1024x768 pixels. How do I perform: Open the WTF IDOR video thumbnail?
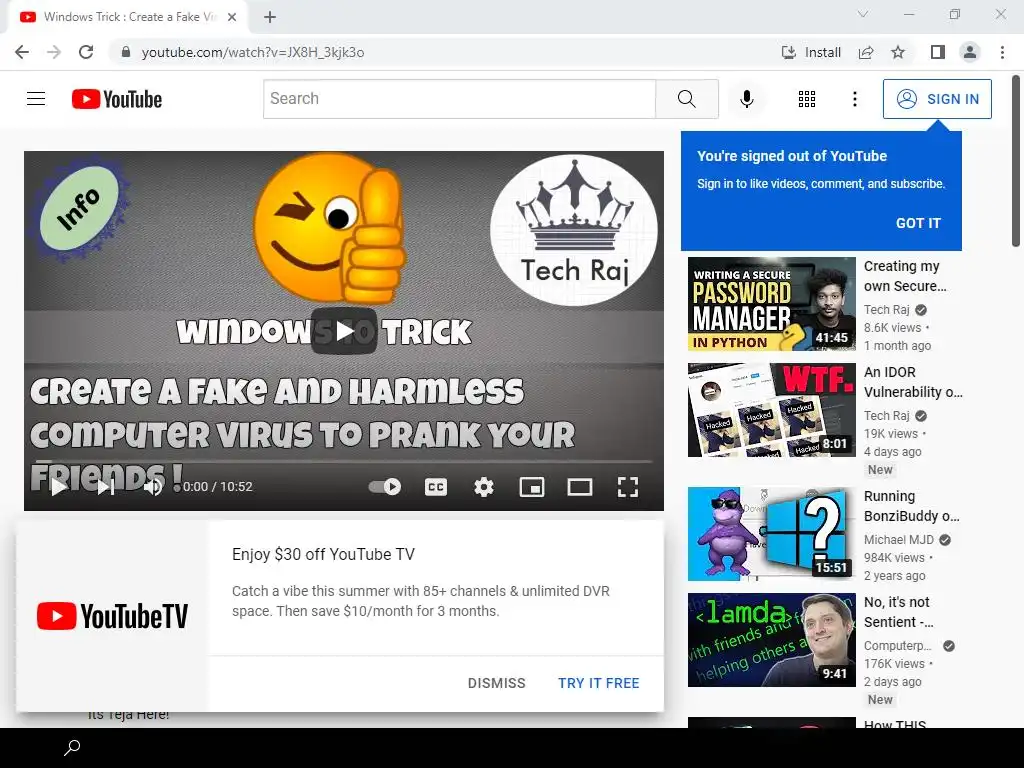(x=771, y=409)
